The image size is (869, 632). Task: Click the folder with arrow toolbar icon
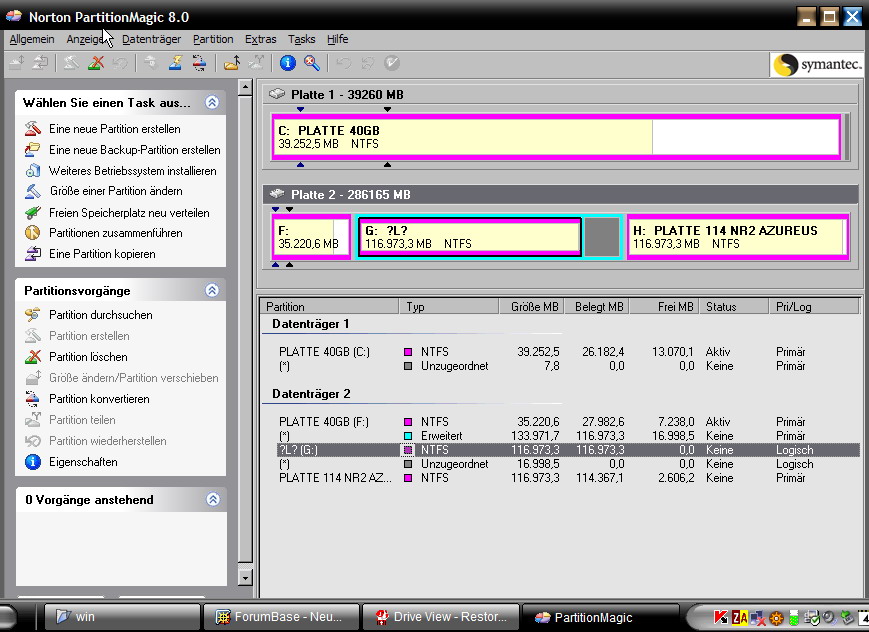(x=232, y=63)
